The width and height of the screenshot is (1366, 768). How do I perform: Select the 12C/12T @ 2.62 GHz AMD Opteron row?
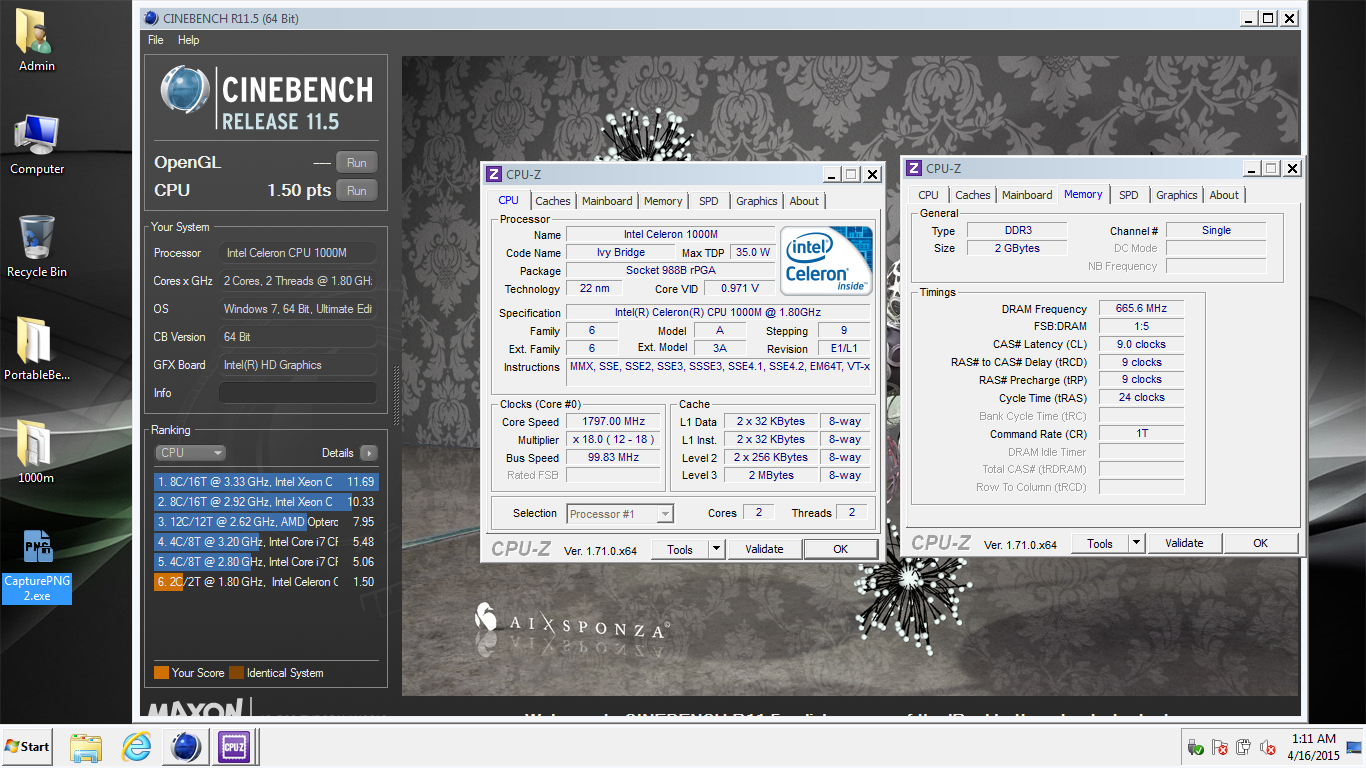click(266, 522)
